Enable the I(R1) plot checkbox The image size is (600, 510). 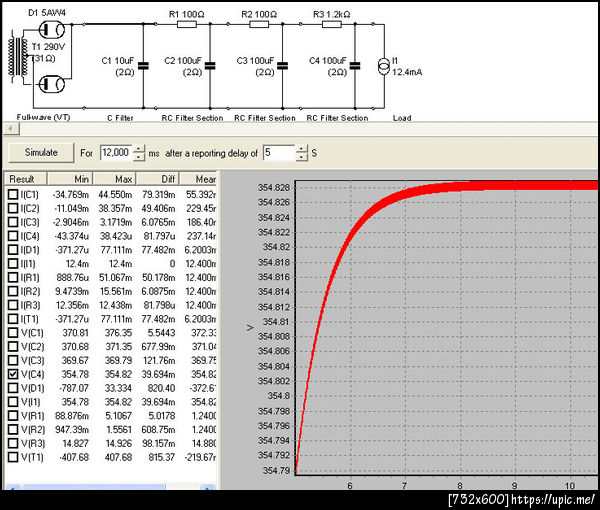[x=13, y=277]
